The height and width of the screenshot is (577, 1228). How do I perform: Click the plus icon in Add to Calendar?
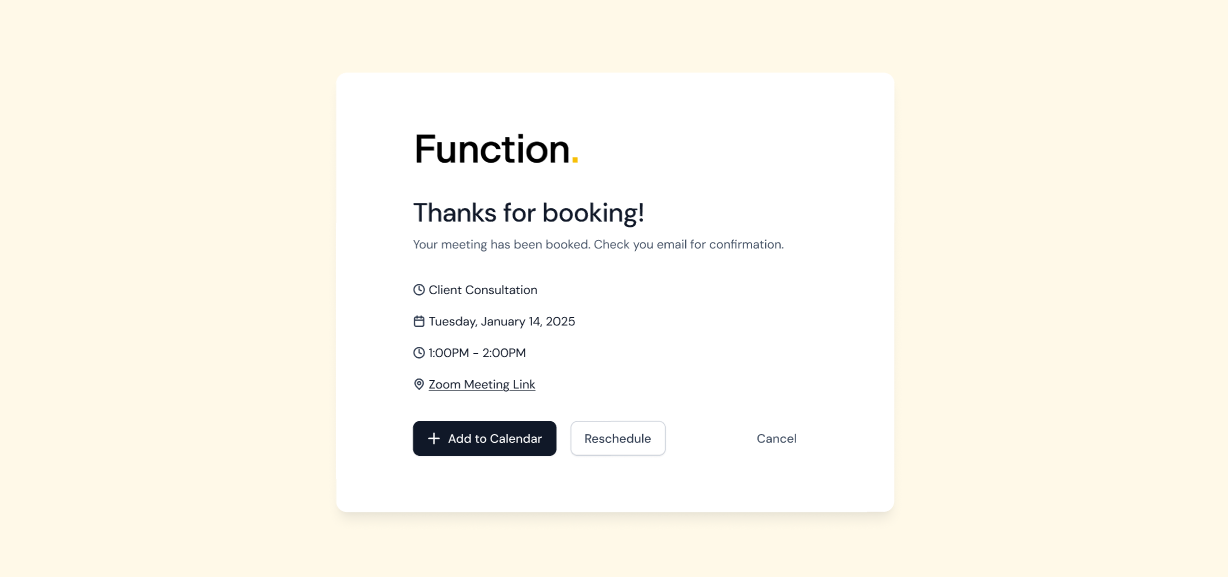click(x=434, y=438)
